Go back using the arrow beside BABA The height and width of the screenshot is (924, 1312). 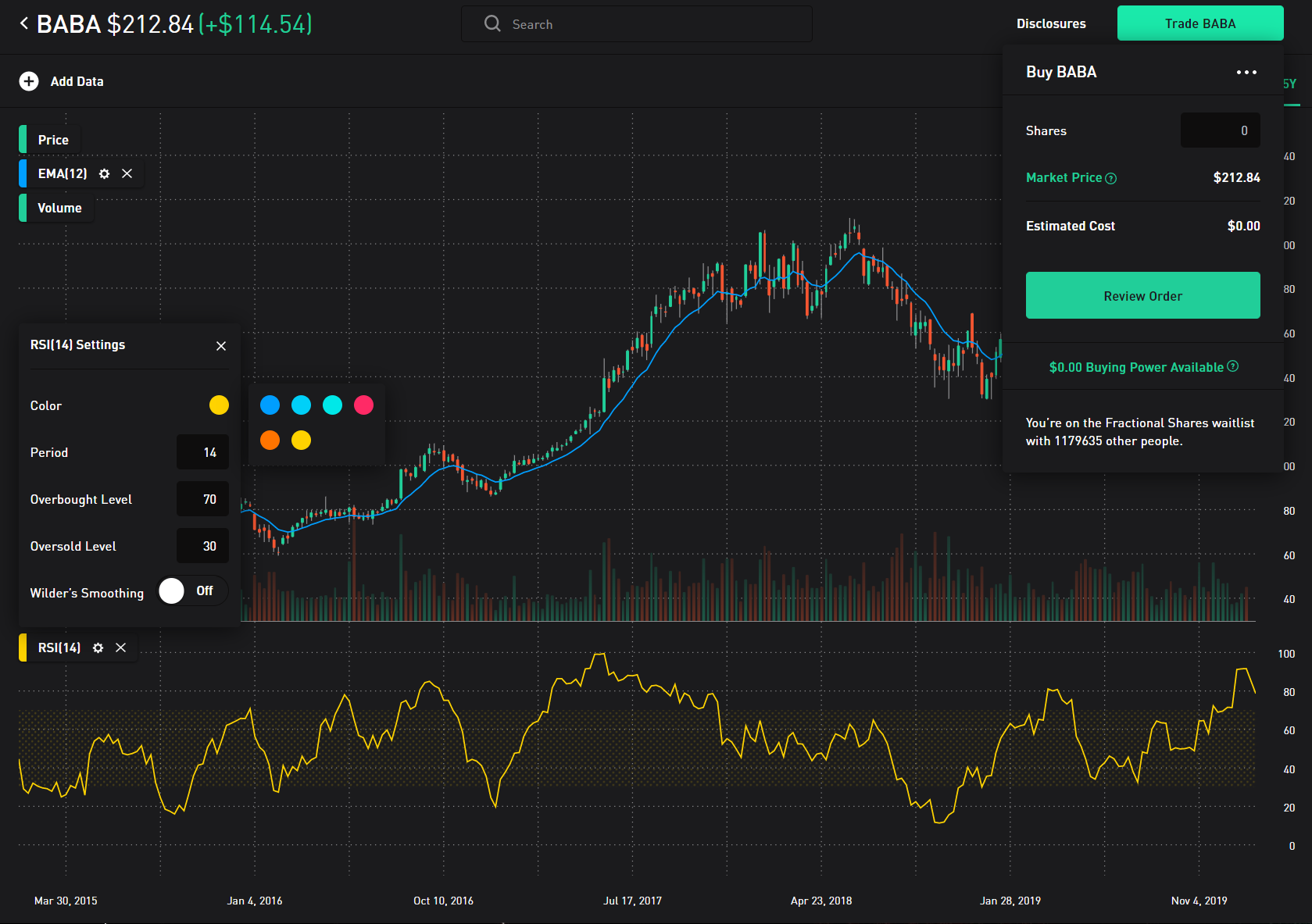[x=24, y=23]
